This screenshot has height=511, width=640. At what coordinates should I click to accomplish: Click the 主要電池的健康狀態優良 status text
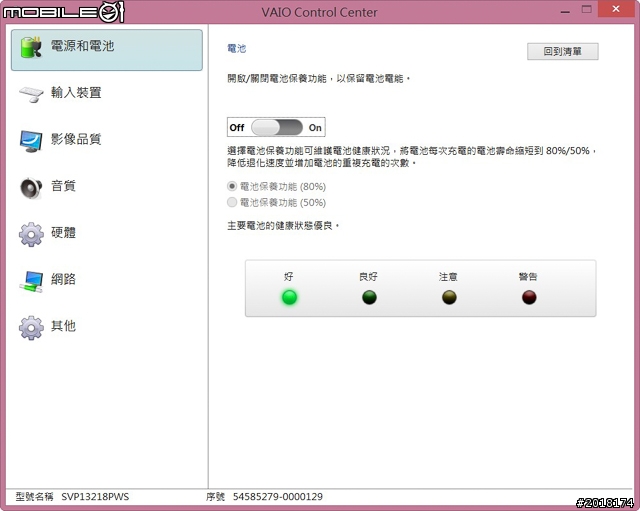(282, 225)
